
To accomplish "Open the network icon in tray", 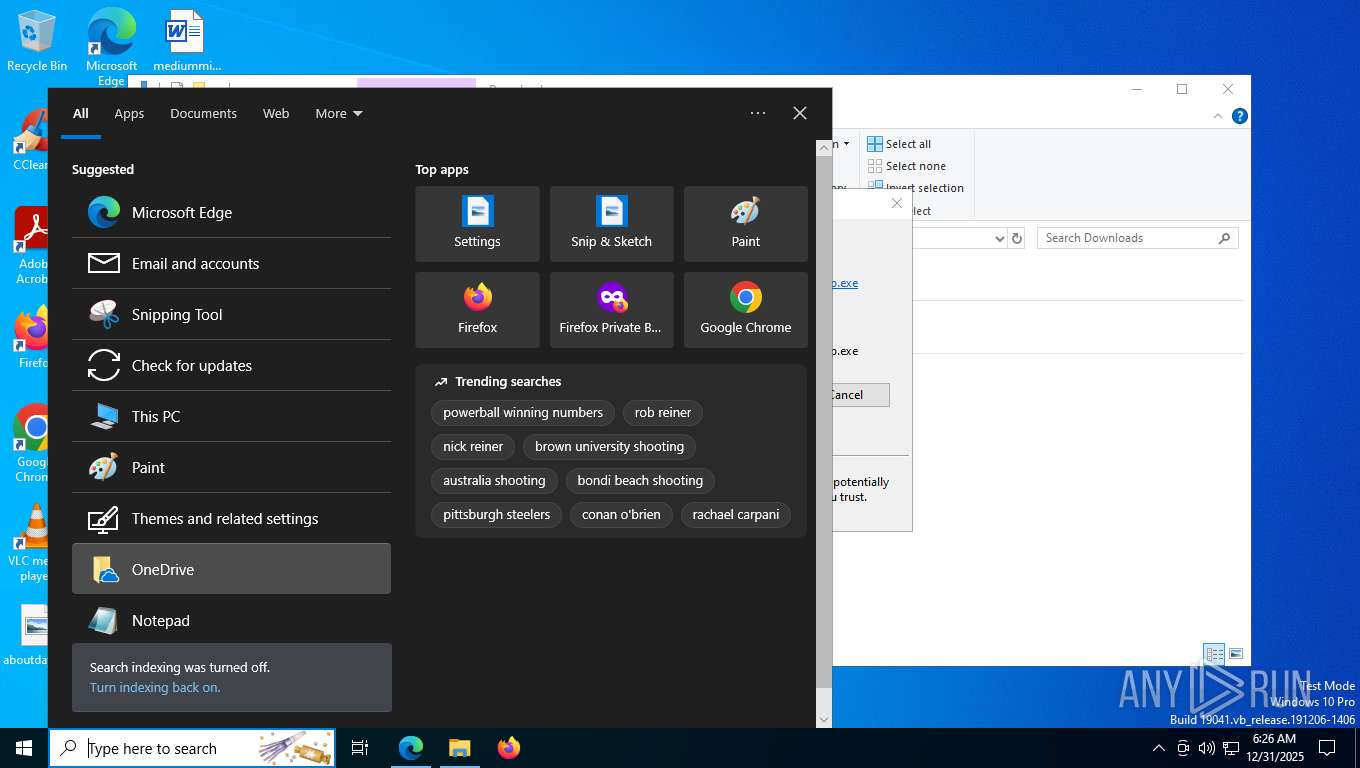I will pos(1231,748).
